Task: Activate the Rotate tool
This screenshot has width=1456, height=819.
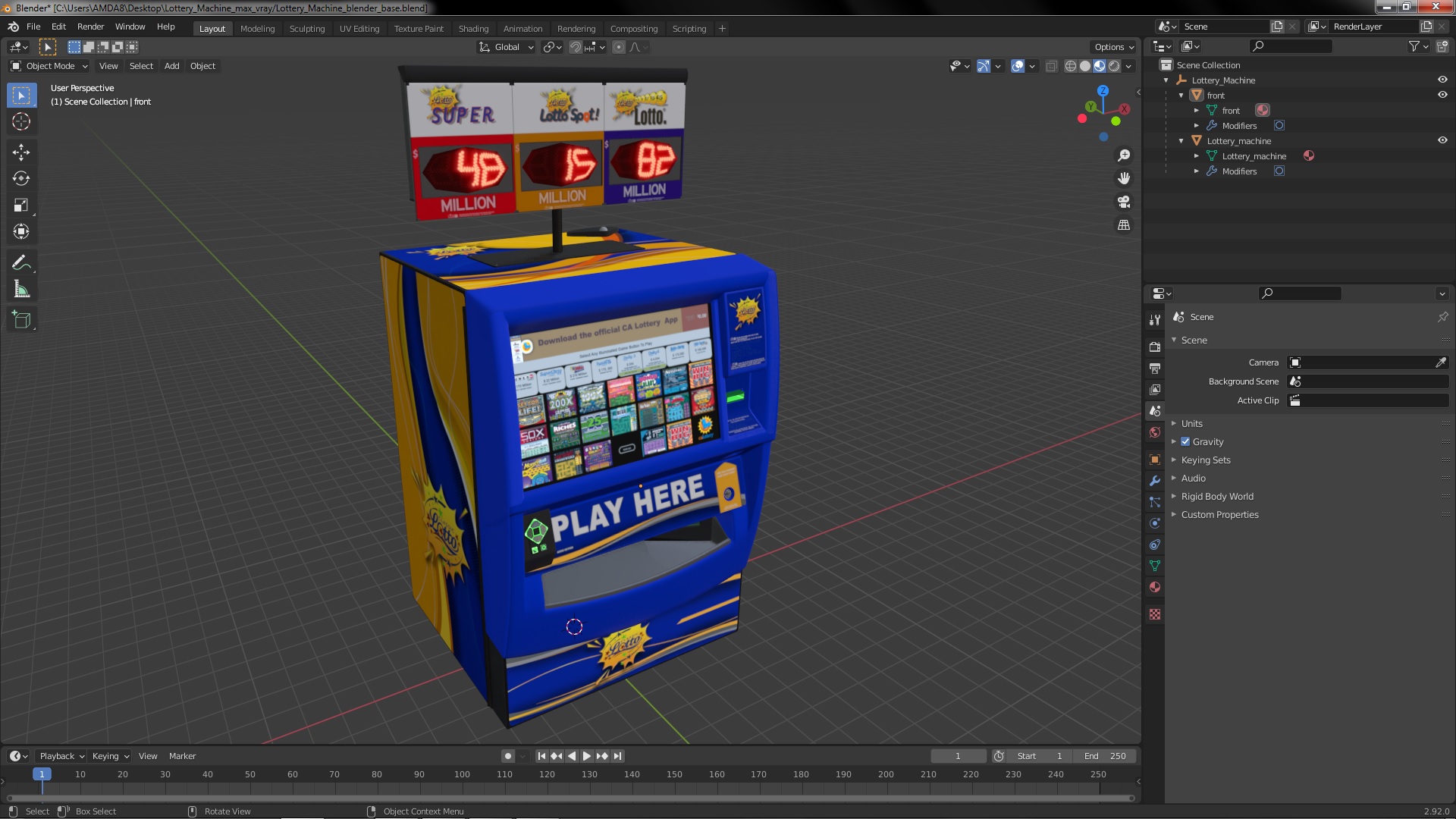Action: (21, 179)
